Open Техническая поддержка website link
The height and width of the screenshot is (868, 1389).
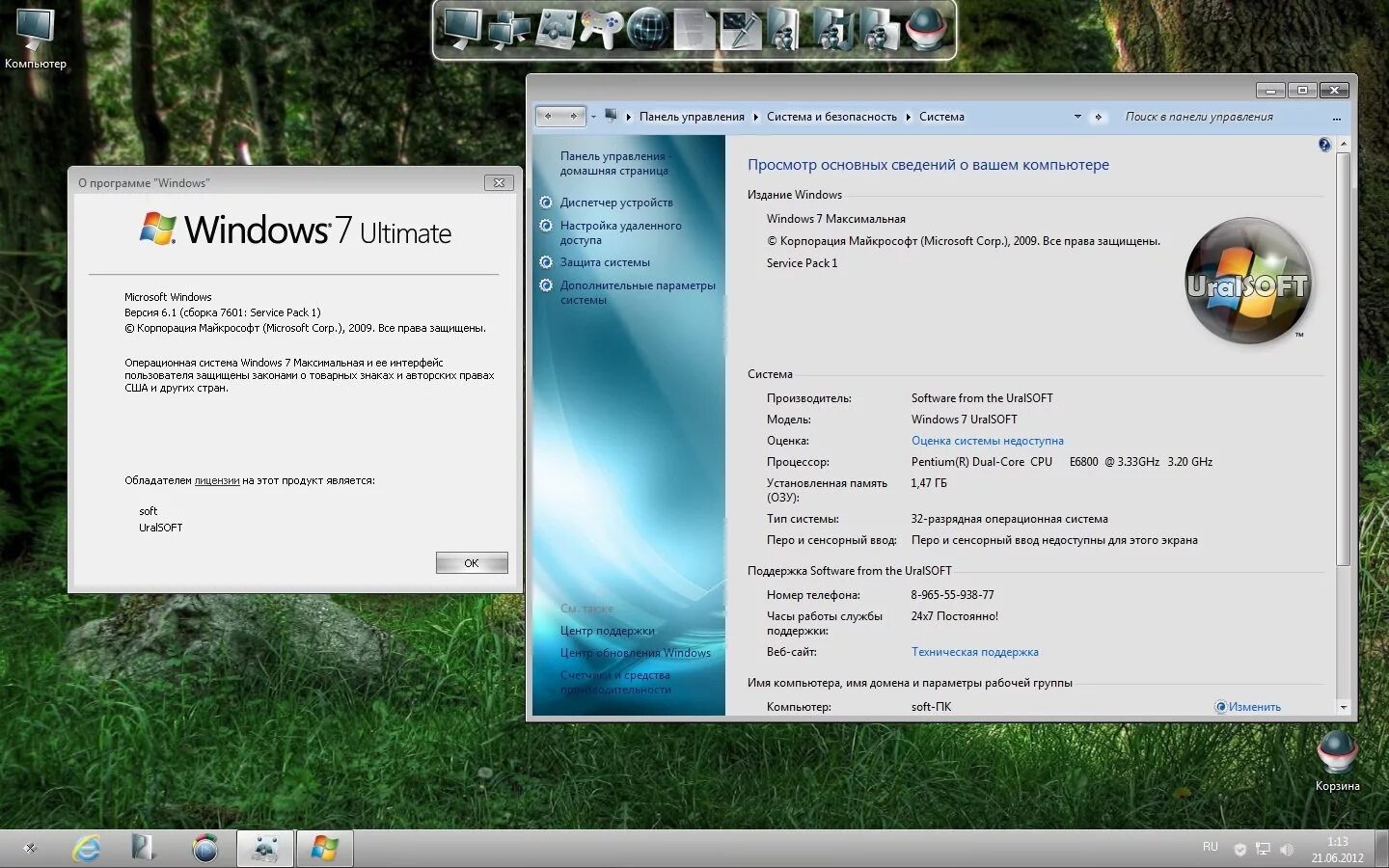pyautogui.click(x=974, y=652)
